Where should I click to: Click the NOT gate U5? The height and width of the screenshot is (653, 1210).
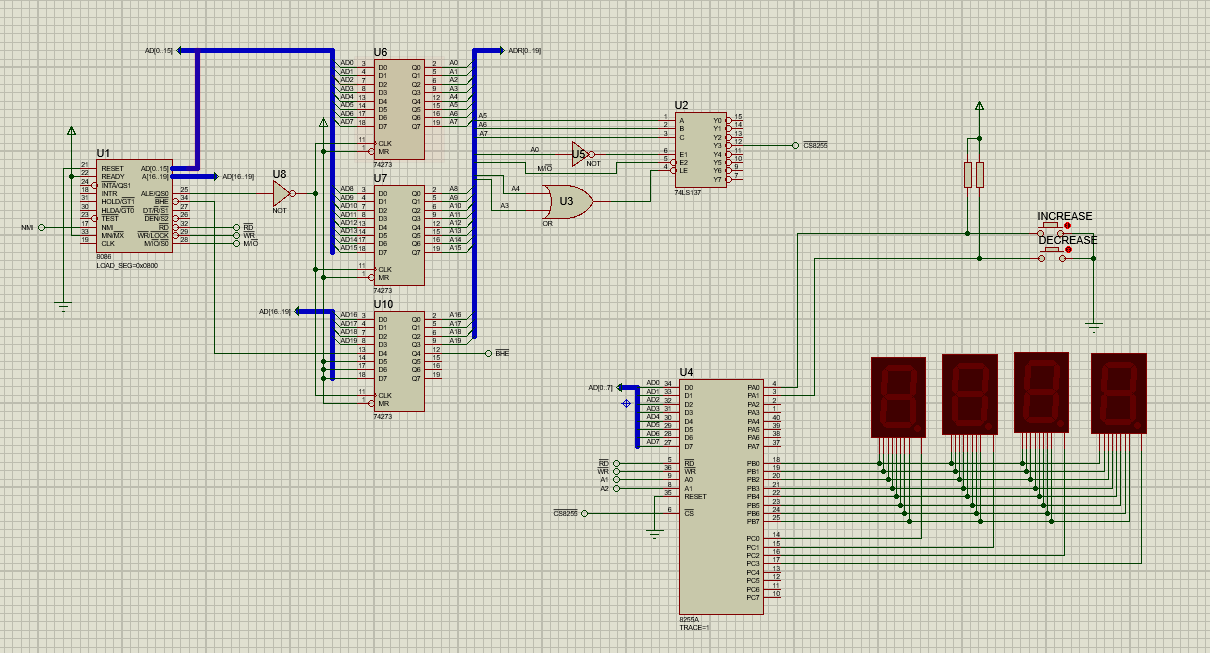(578, 154)
